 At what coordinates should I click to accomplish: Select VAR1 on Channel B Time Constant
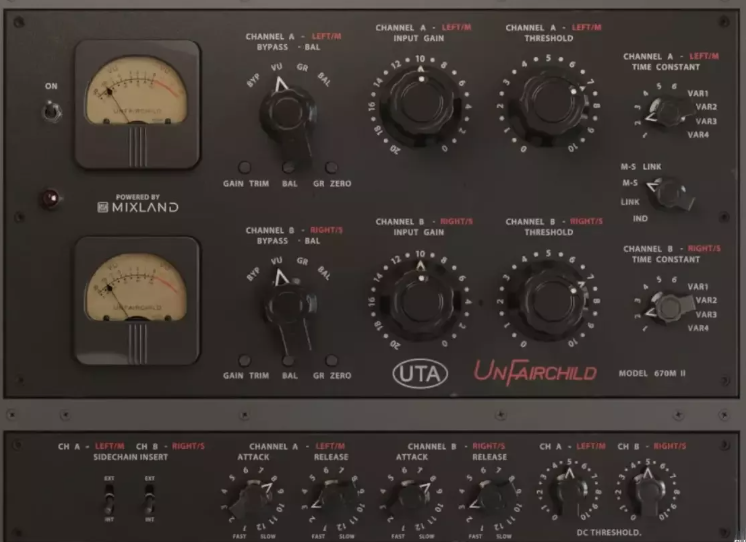coord(697,286)
